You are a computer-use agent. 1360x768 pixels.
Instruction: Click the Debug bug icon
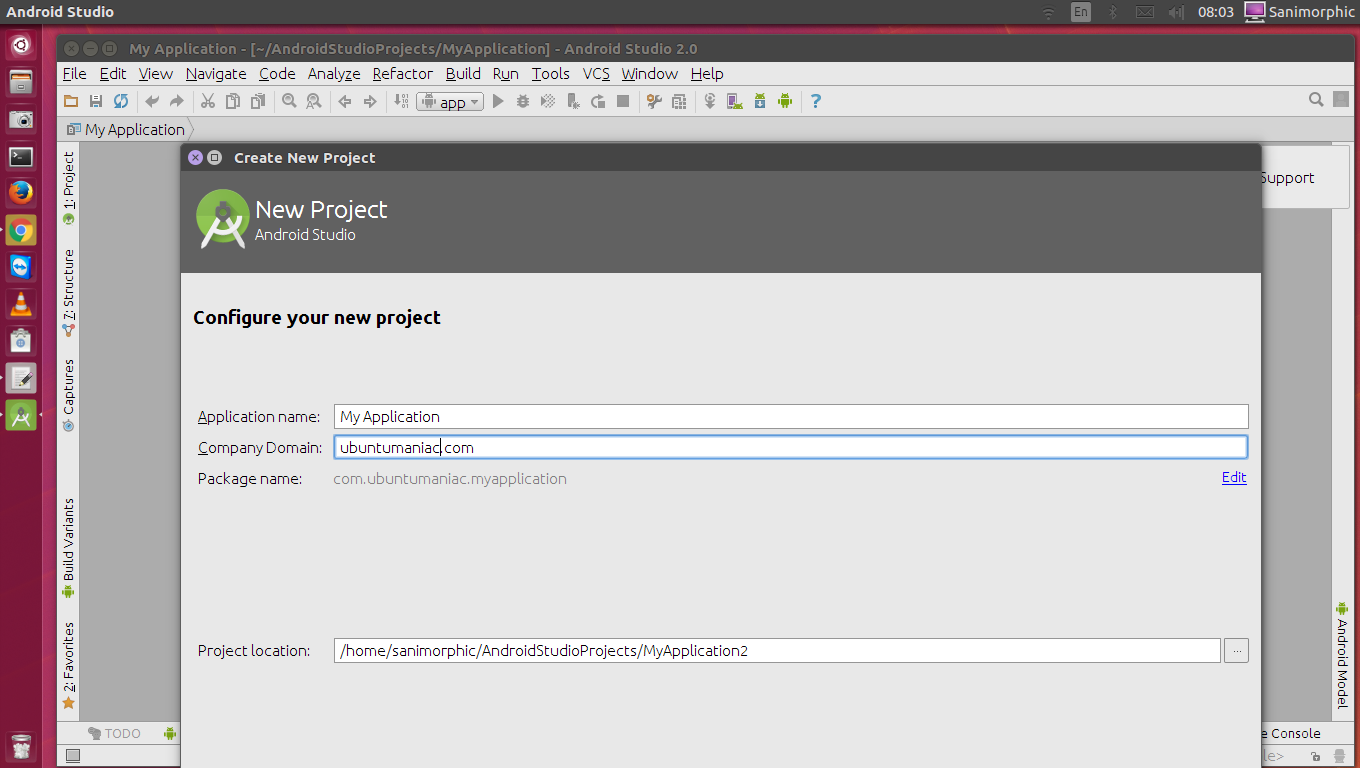click(523, 101)
